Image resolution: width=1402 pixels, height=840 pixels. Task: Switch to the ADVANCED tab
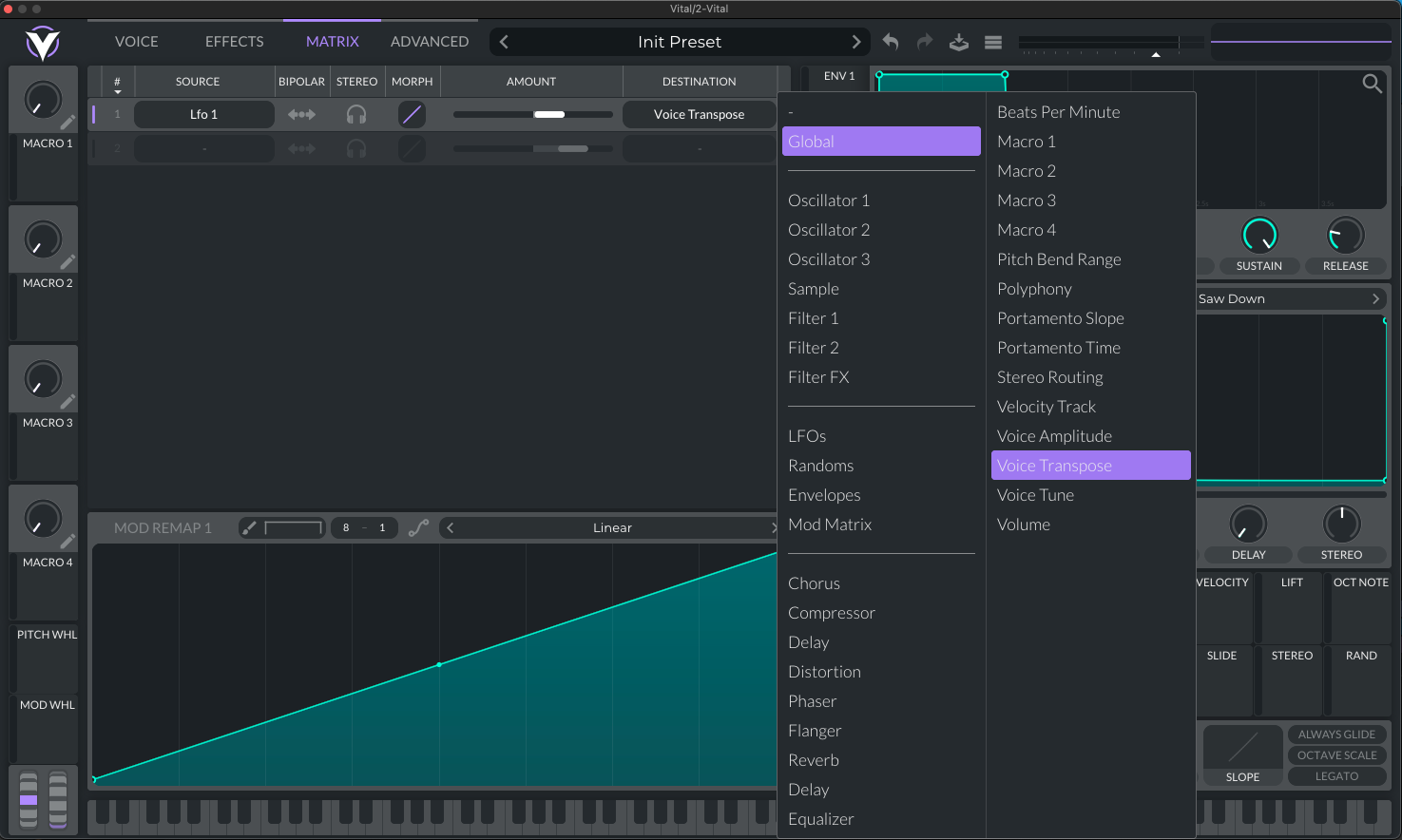(430, 42)
